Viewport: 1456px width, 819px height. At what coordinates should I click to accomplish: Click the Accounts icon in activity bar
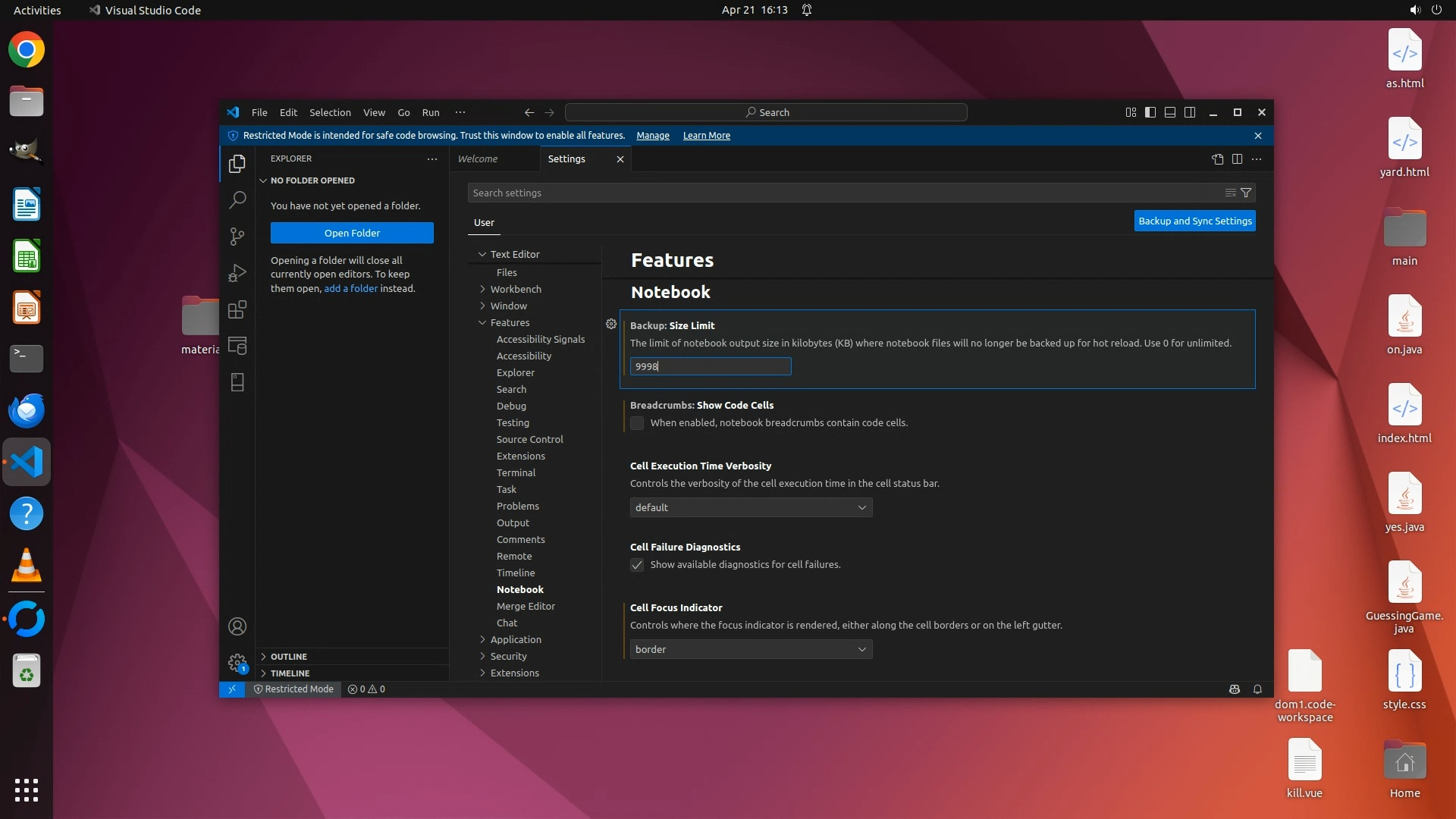coord(237,626)
